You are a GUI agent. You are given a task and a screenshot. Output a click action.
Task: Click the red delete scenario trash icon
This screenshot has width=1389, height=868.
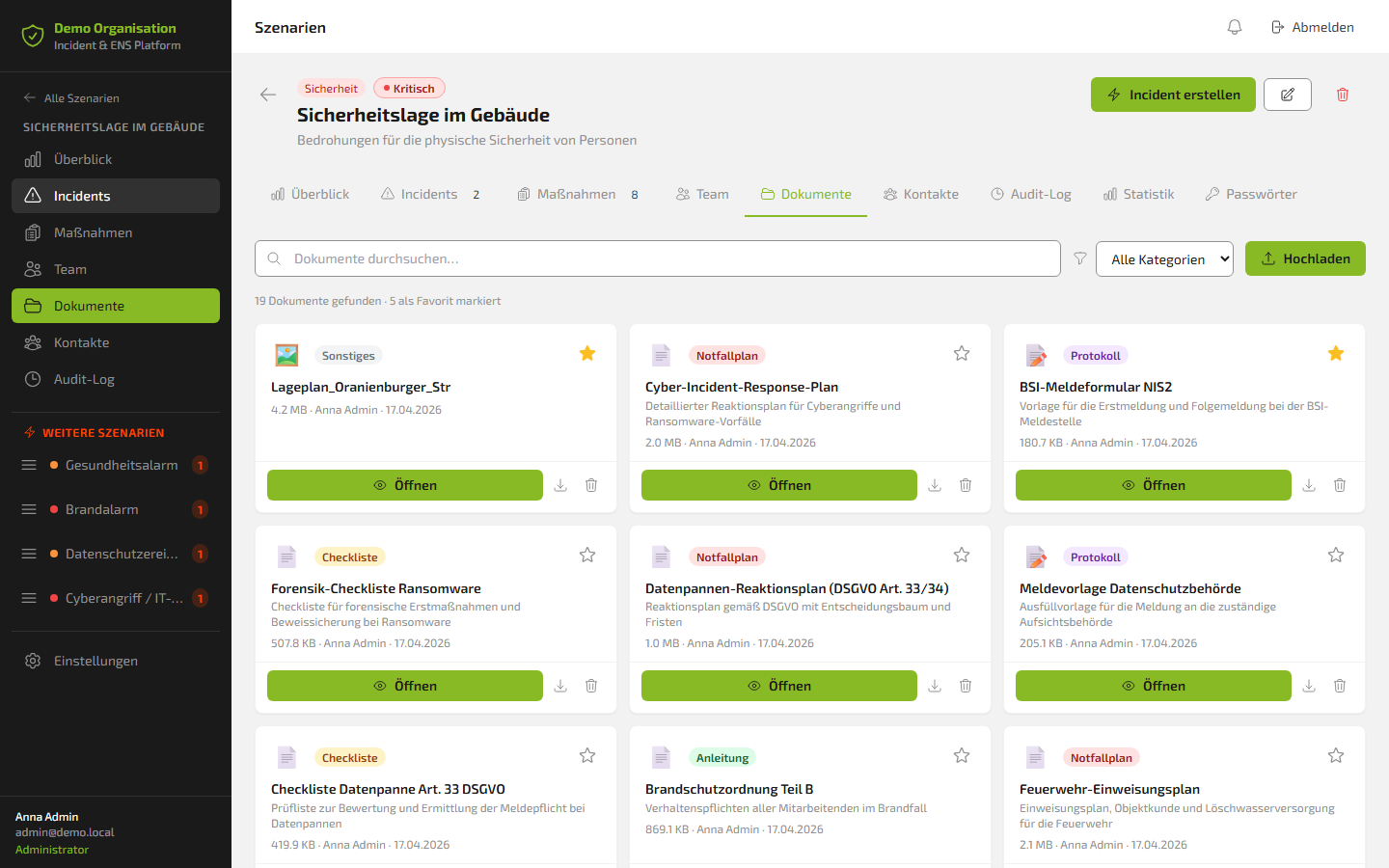[x=1343, y=95]
